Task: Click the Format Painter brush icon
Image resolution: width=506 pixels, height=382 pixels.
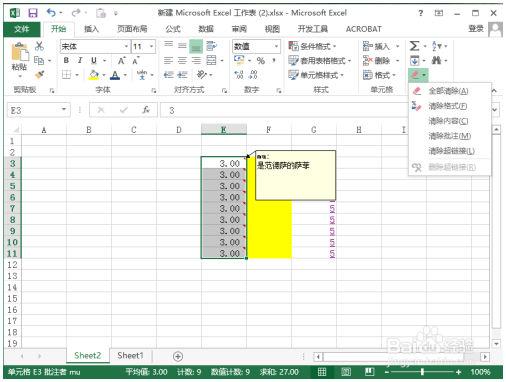Action: point(39,75)
